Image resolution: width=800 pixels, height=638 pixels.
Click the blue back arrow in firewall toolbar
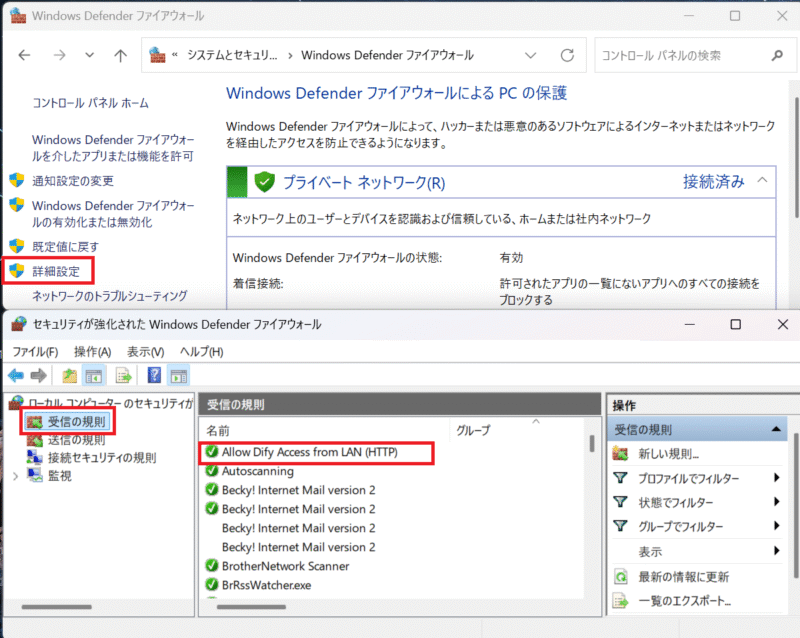point(16,376)
